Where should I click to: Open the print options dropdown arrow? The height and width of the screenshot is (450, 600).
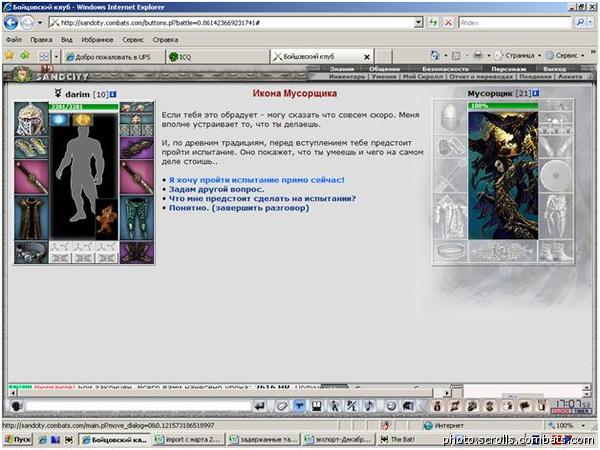pyautogui.click(x=489, y=56)
